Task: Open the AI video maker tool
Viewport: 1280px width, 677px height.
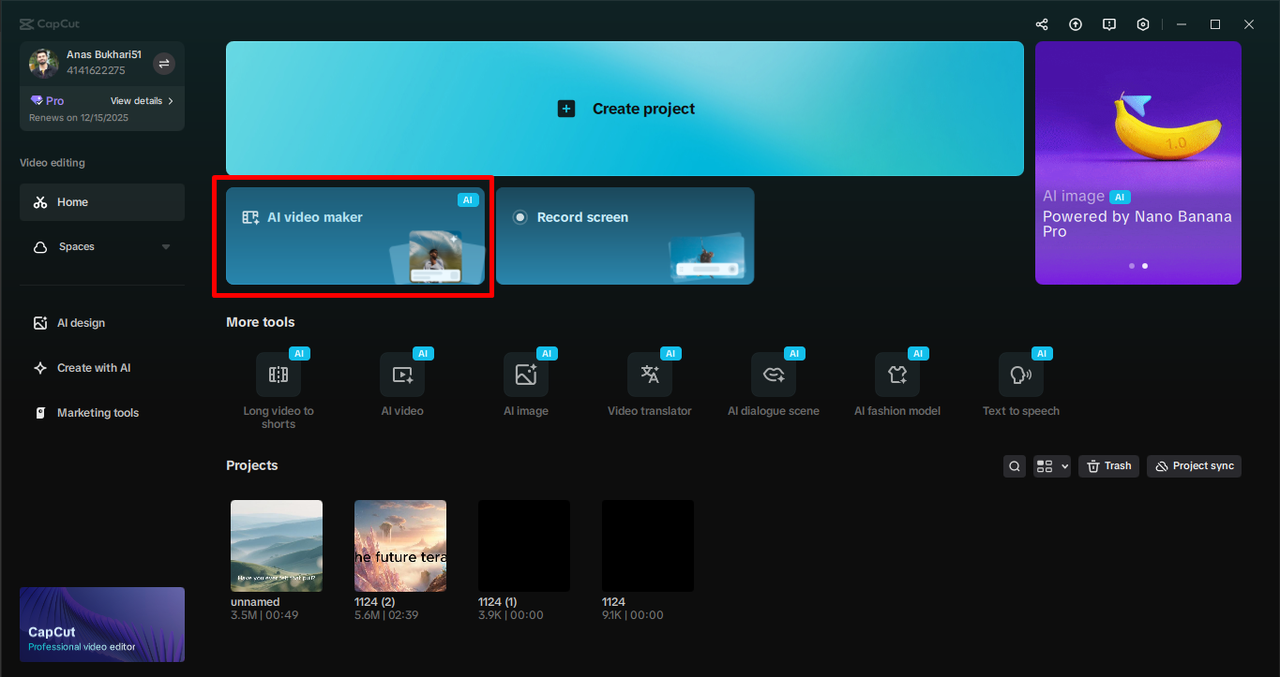Action: (354, 235)
